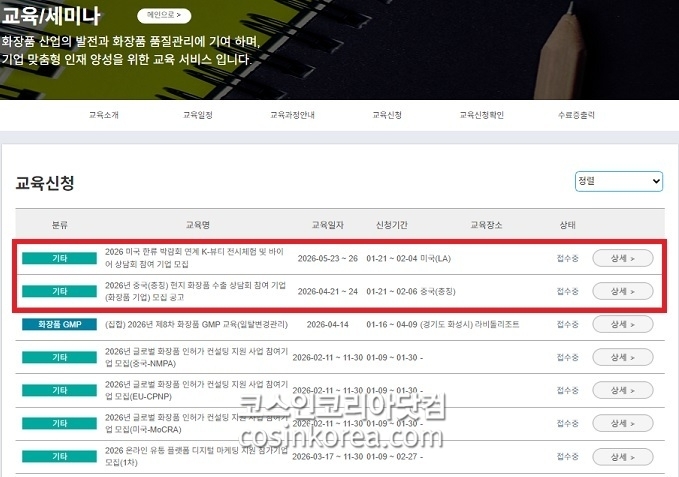
Task: Open the 교육신청 navigation tab
Action: pos(387,115)
